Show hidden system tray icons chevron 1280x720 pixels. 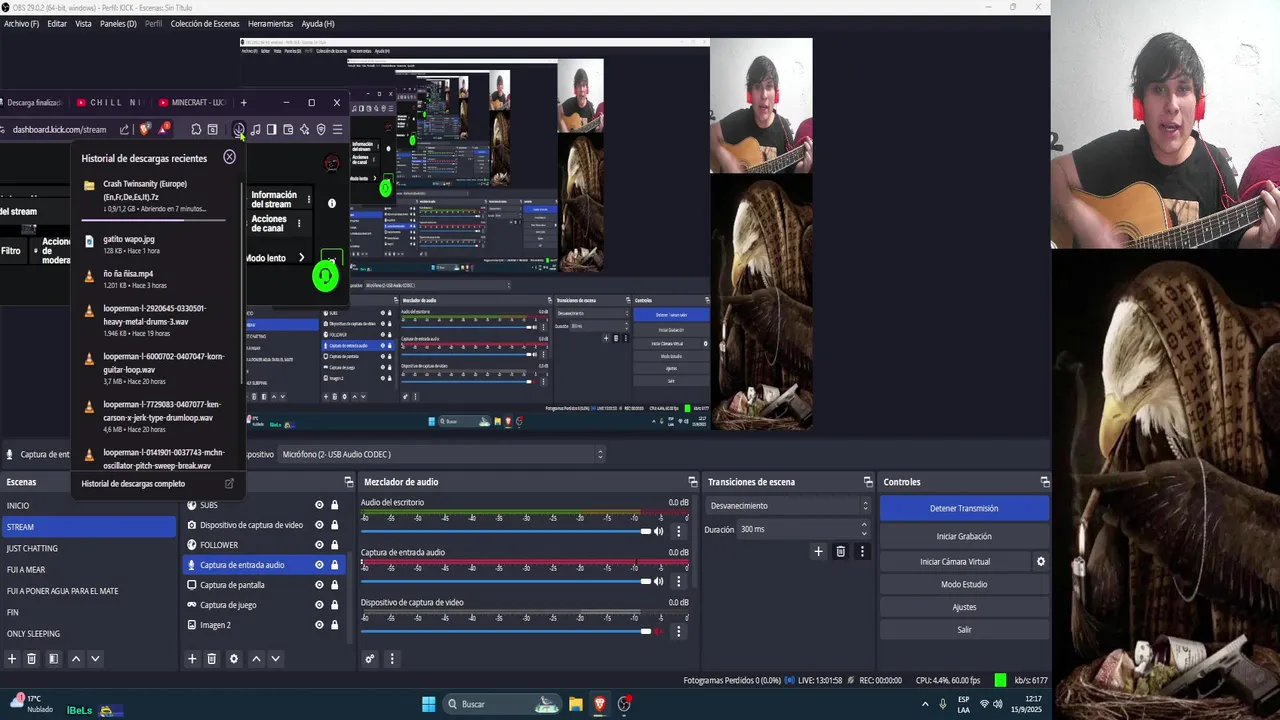click(923, 704)
